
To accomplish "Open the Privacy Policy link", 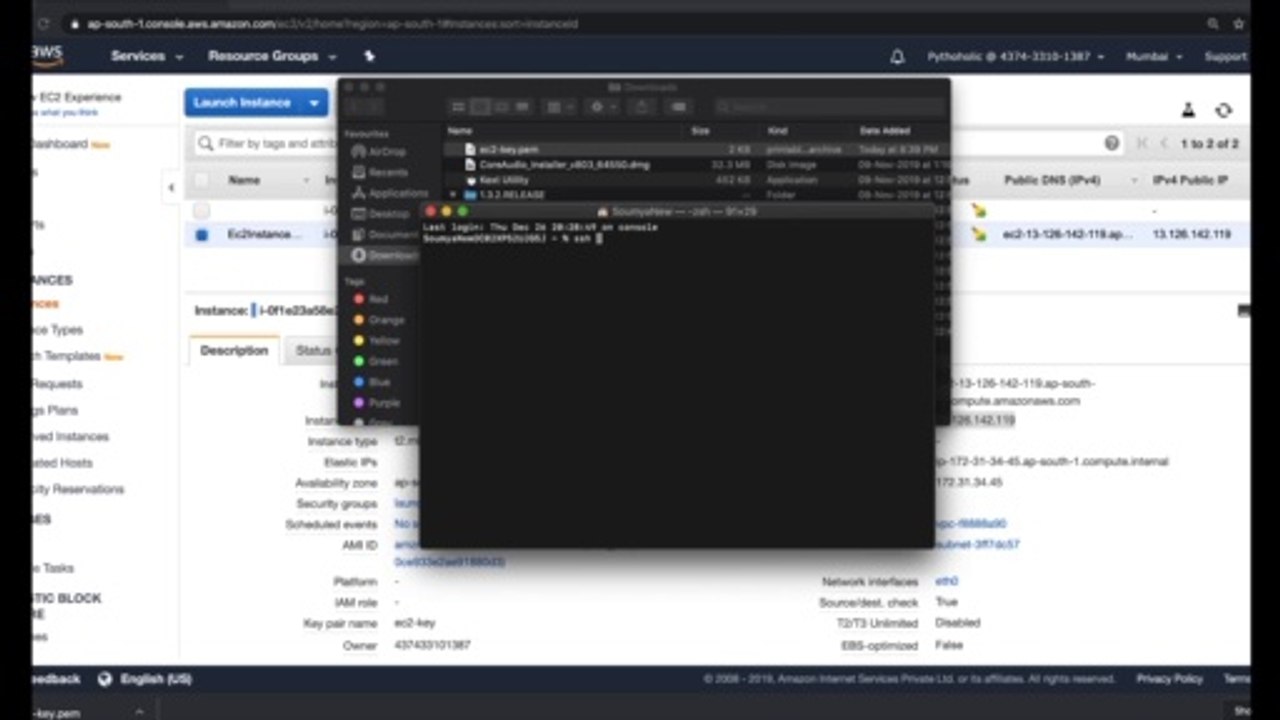I will pos(1169,679).
